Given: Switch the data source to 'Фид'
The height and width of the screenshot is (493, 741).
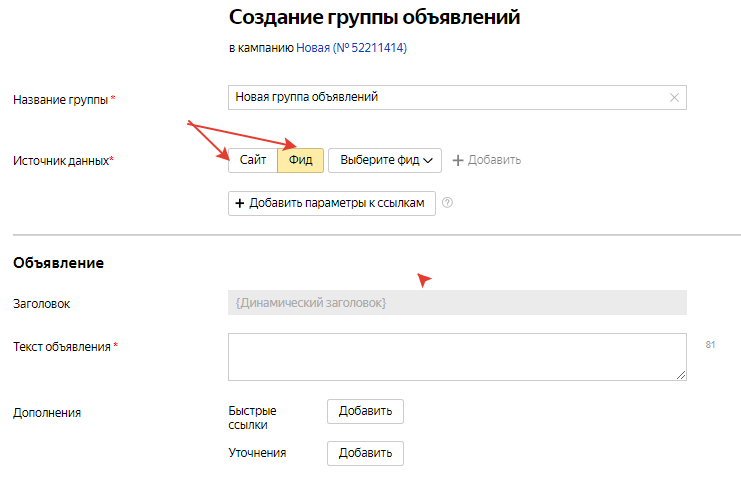Looking at the screenshot, I should (301, 160).
